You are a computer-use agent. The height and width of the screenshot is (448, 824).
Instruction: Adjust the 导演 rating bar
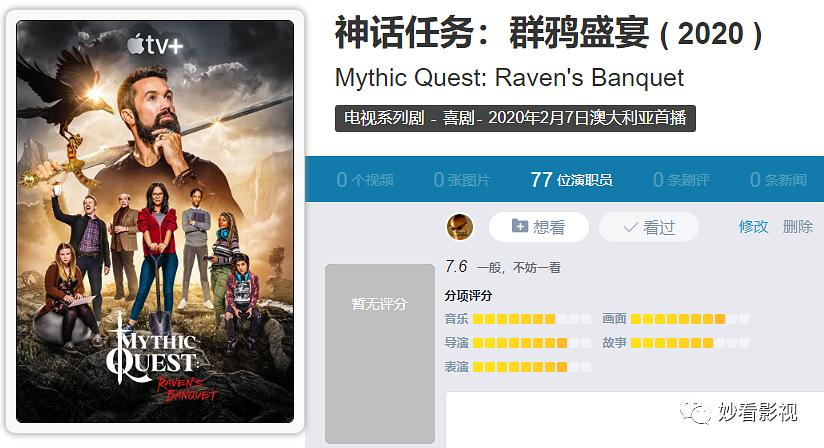(531, 343)
